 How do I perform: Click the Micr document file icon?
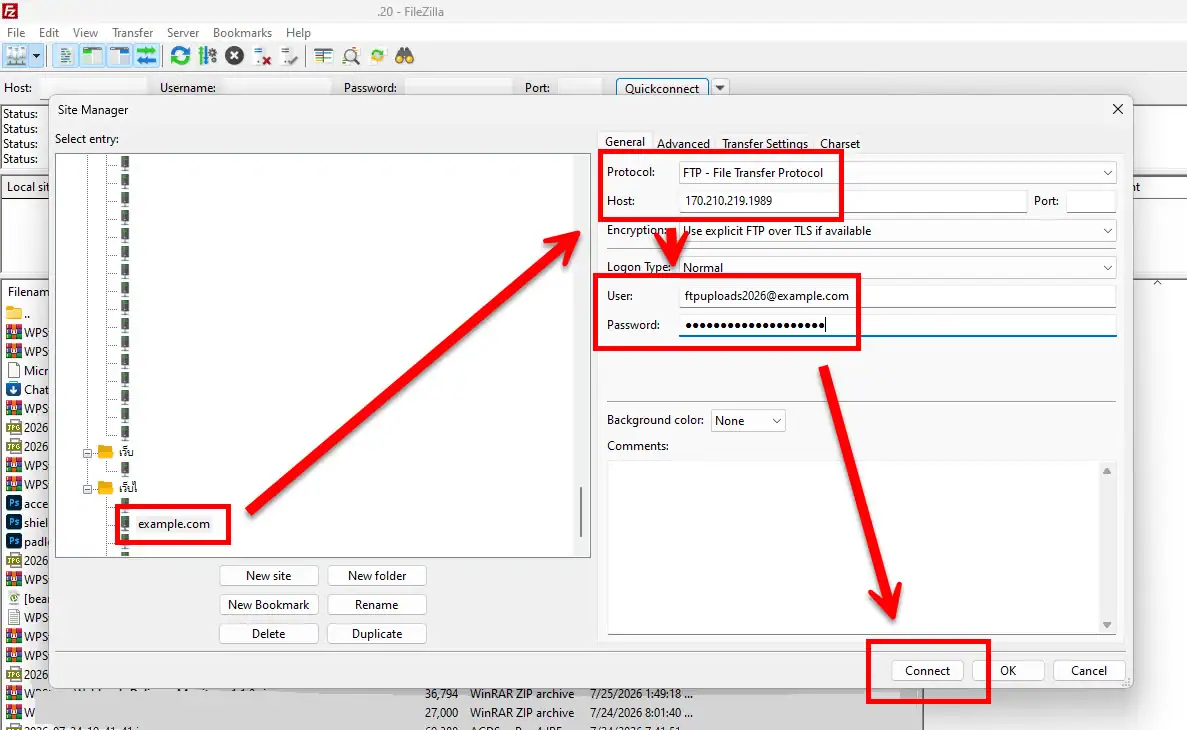click(x=14, y=370)
